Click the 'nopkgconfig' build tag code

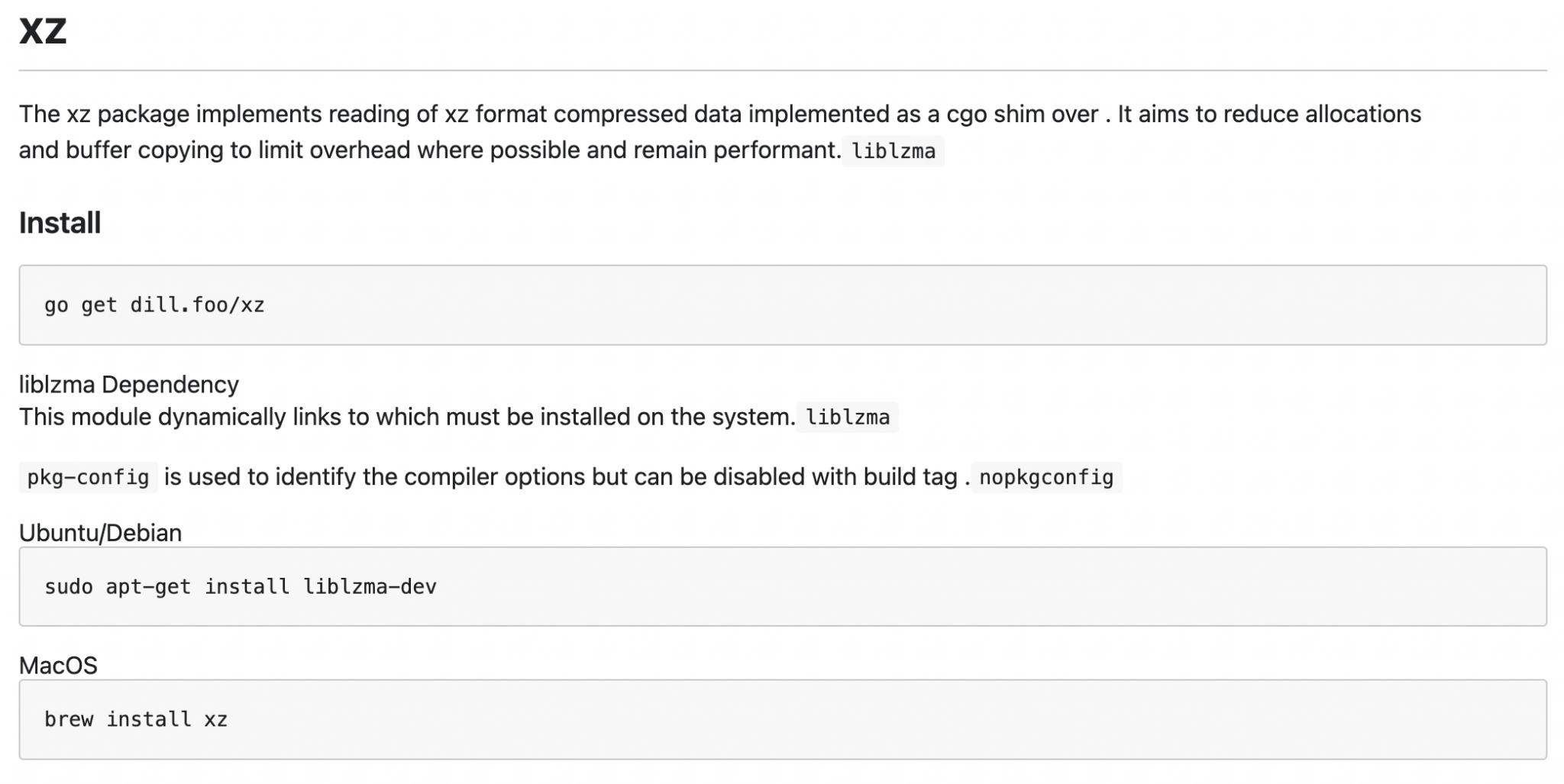coord(1045,477)
